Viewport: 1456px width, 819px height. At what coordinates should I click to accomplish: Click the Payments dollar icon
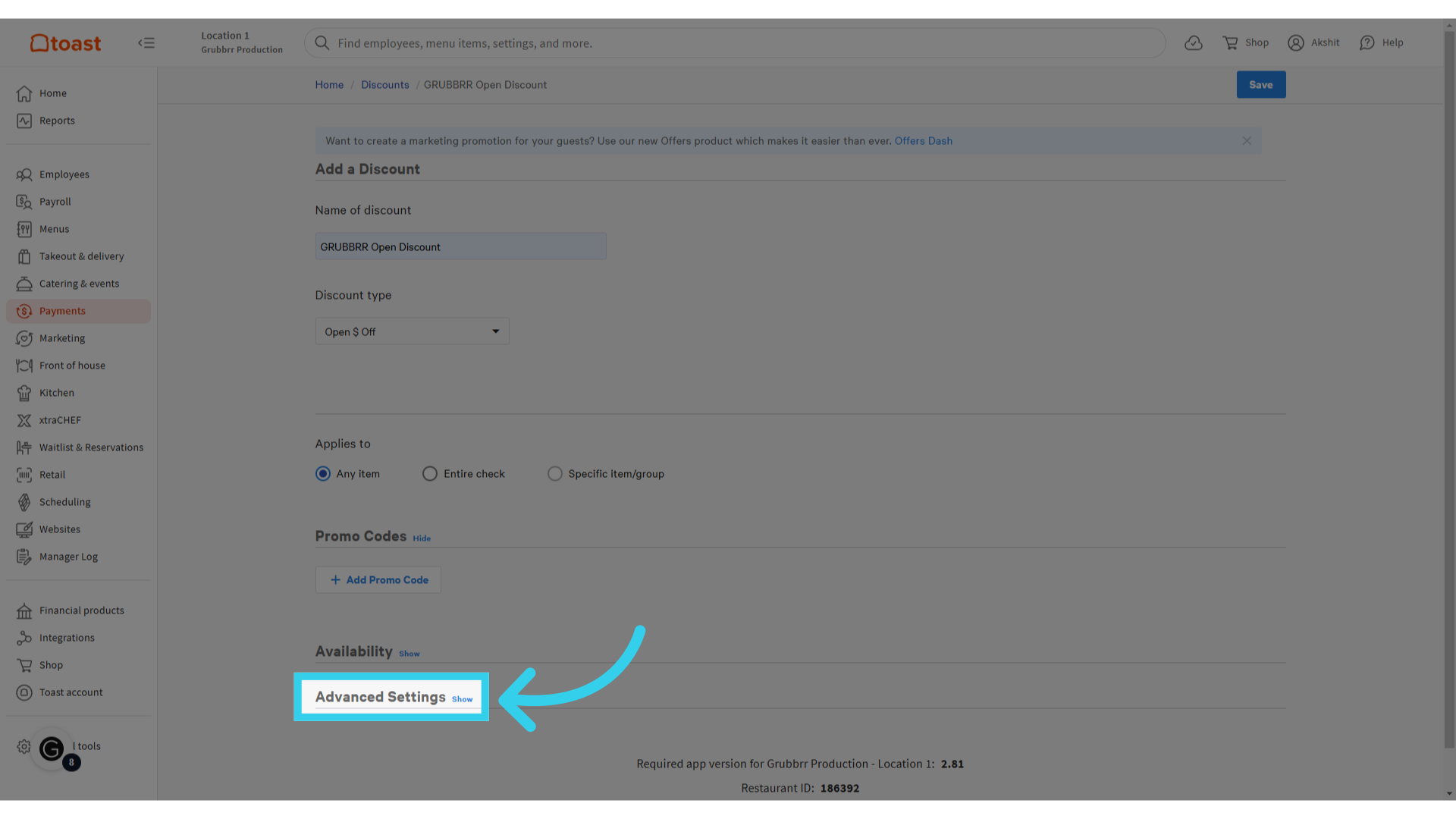pos(24,311)
